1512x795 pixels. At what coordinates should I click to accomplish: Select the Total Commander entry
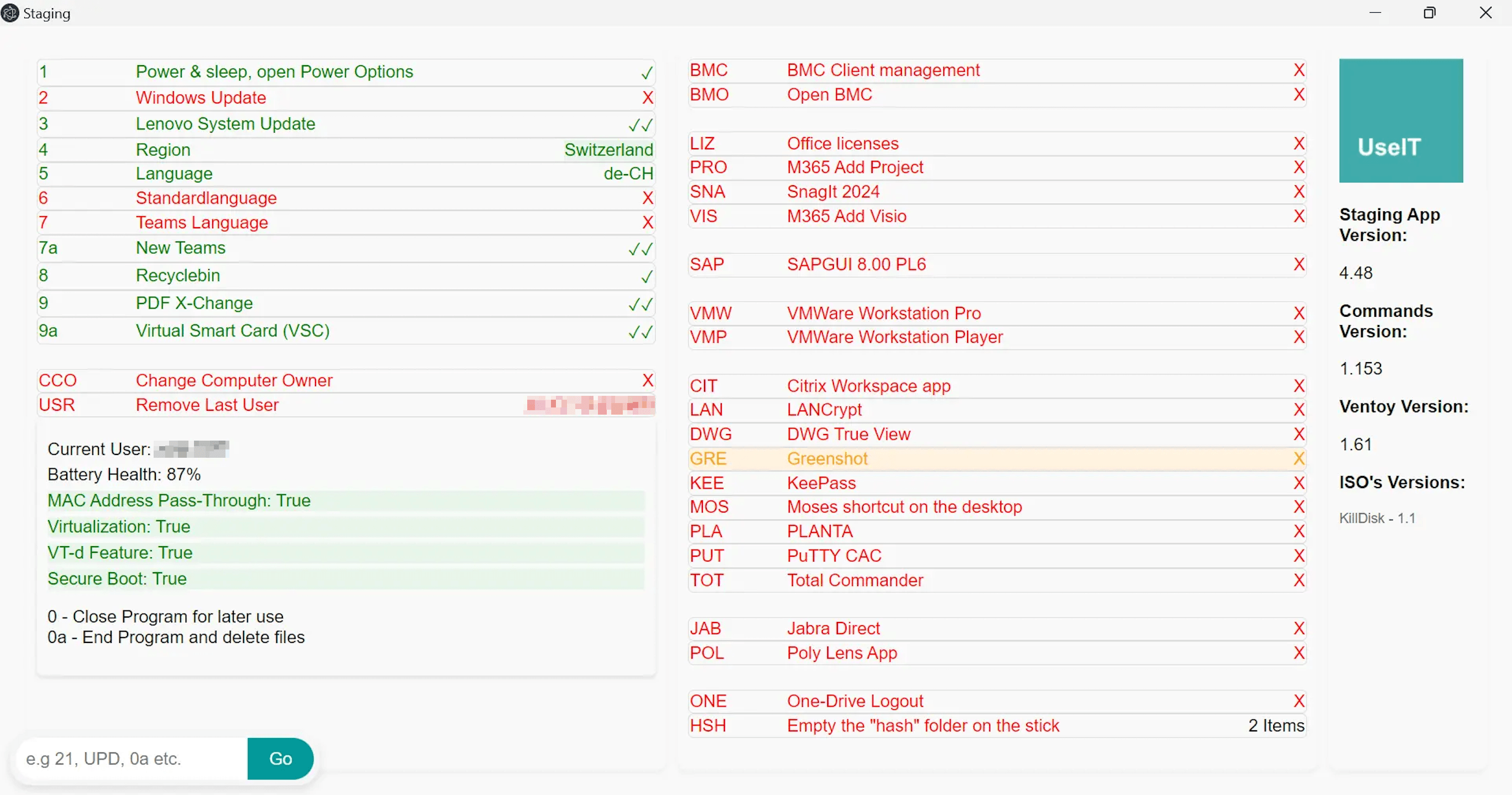click(996, 580)
